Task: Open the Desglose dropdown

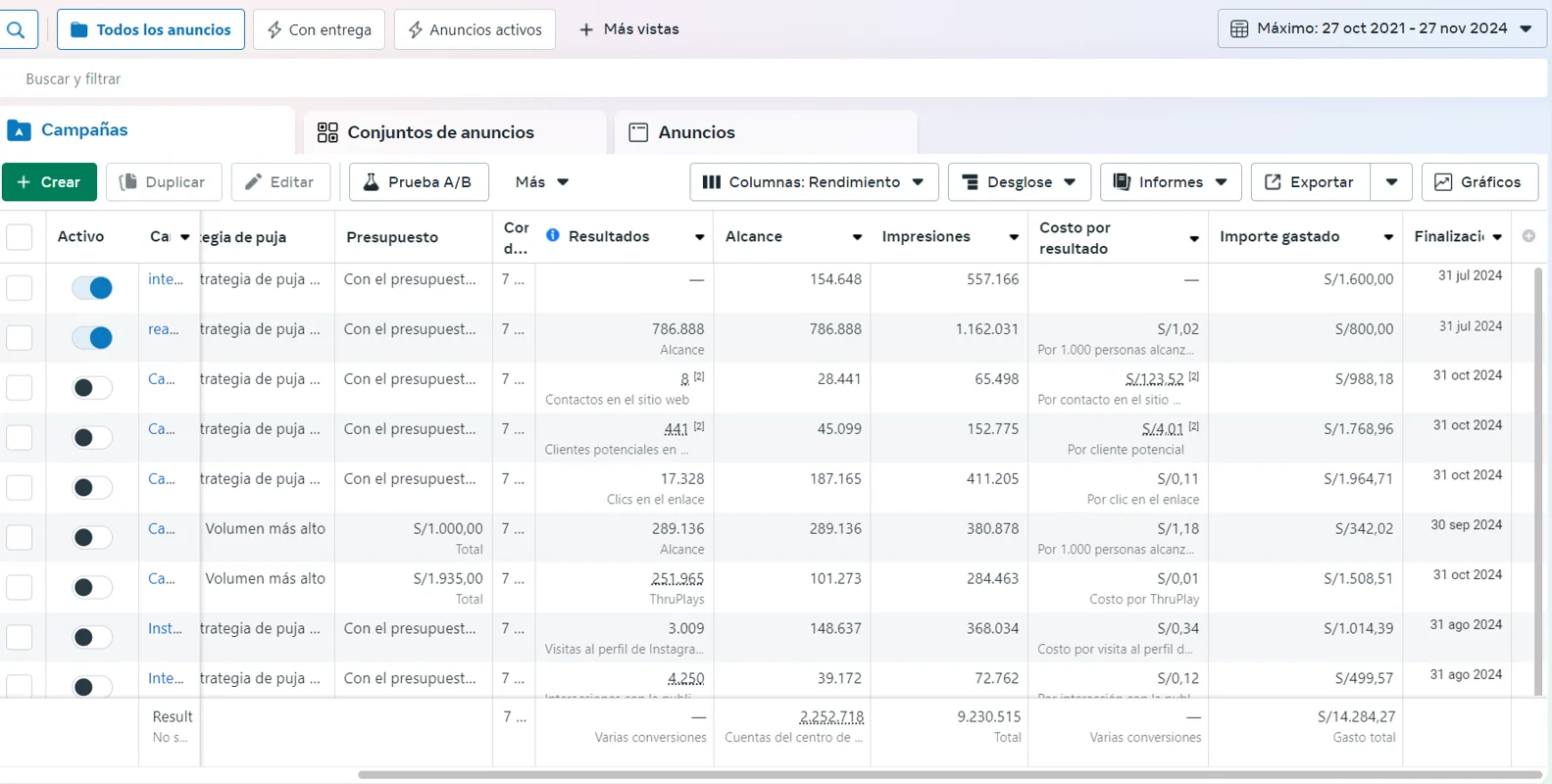Action: [1019, 182]
